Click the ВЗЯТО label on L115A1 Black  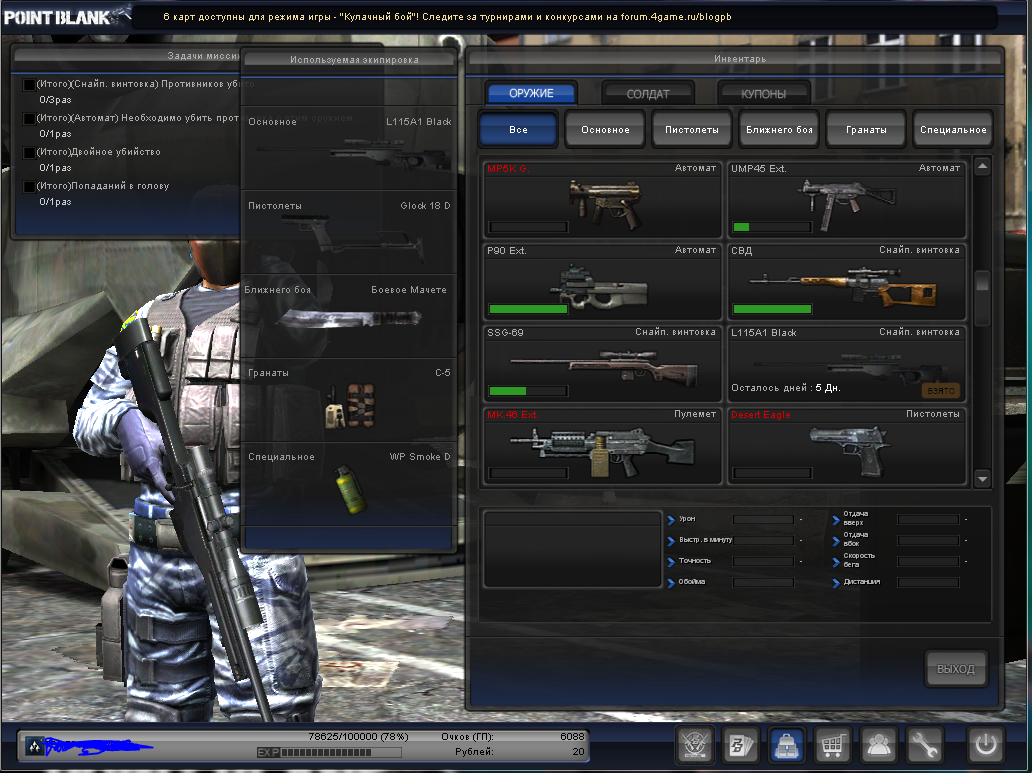(x=941, y=390)
